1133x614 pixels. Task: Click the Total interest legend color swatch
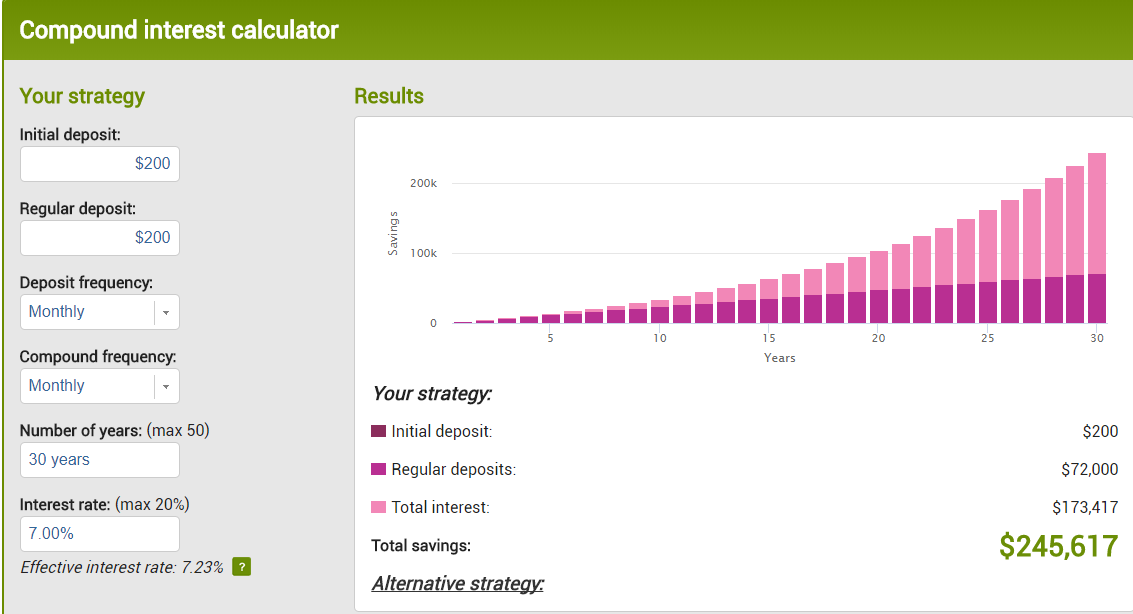pos(378,507)
